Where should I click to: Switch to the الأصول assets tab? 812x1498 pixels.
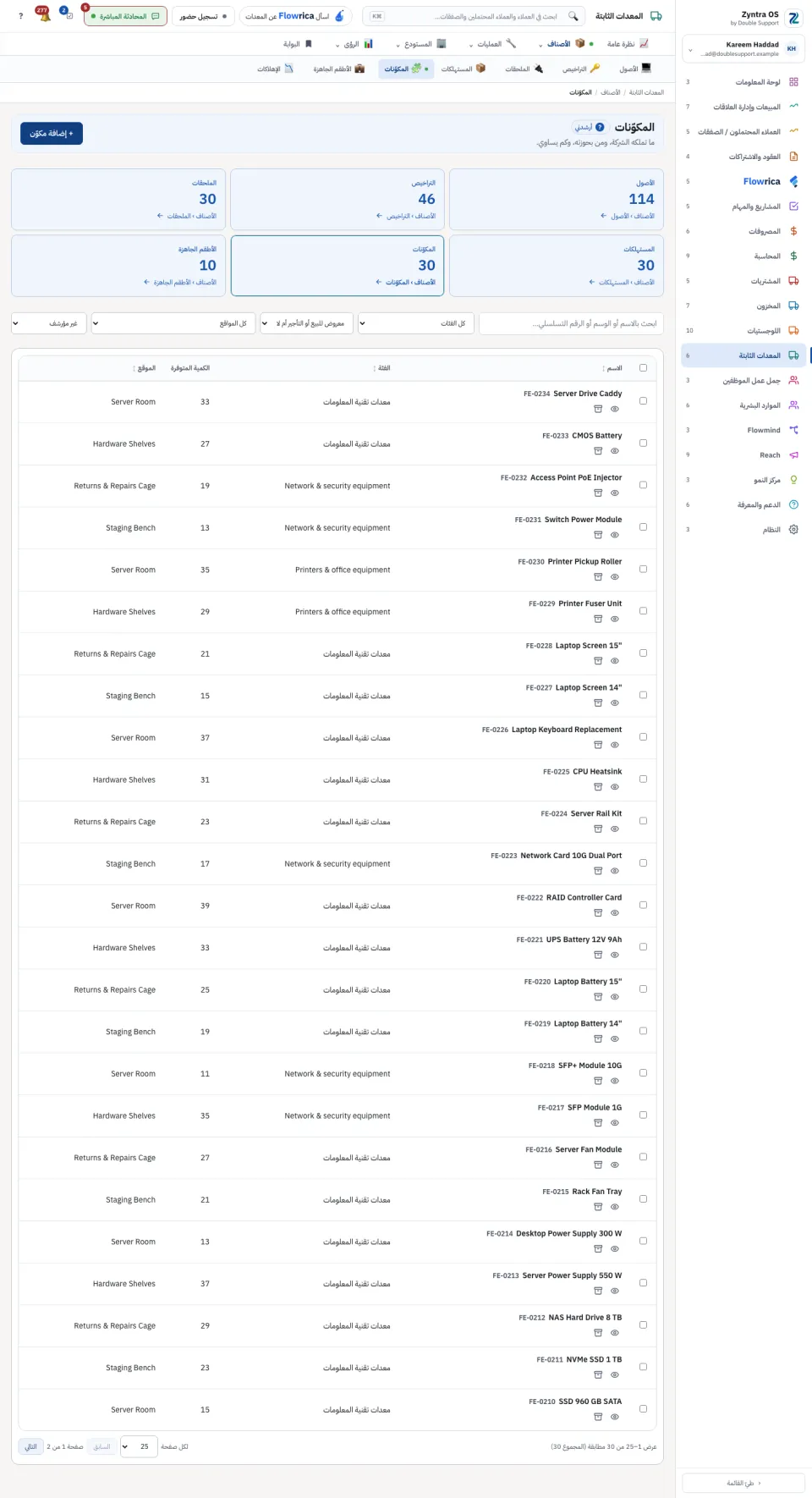coord(635,69)
